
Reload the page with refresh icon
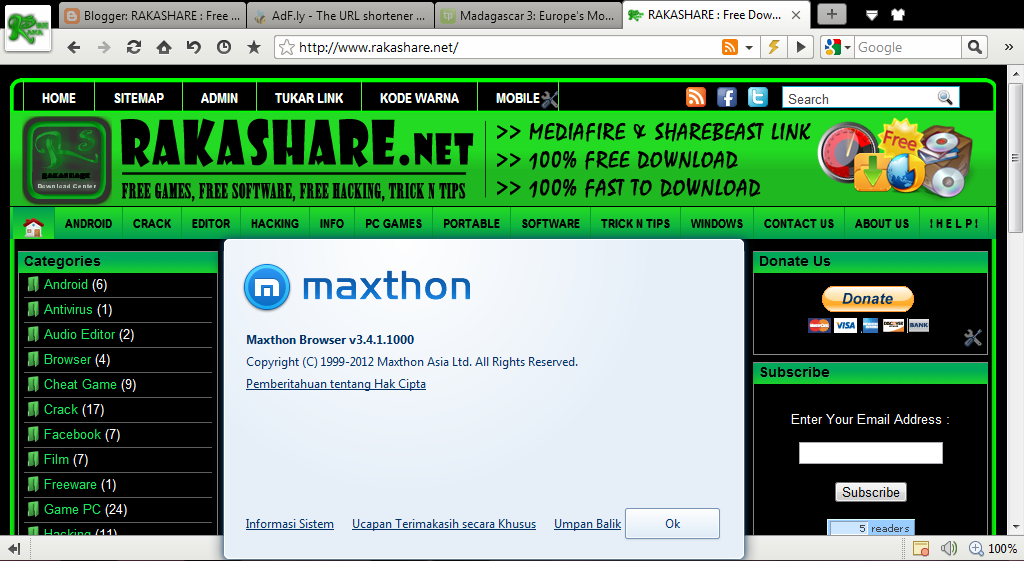click(134, 47)
